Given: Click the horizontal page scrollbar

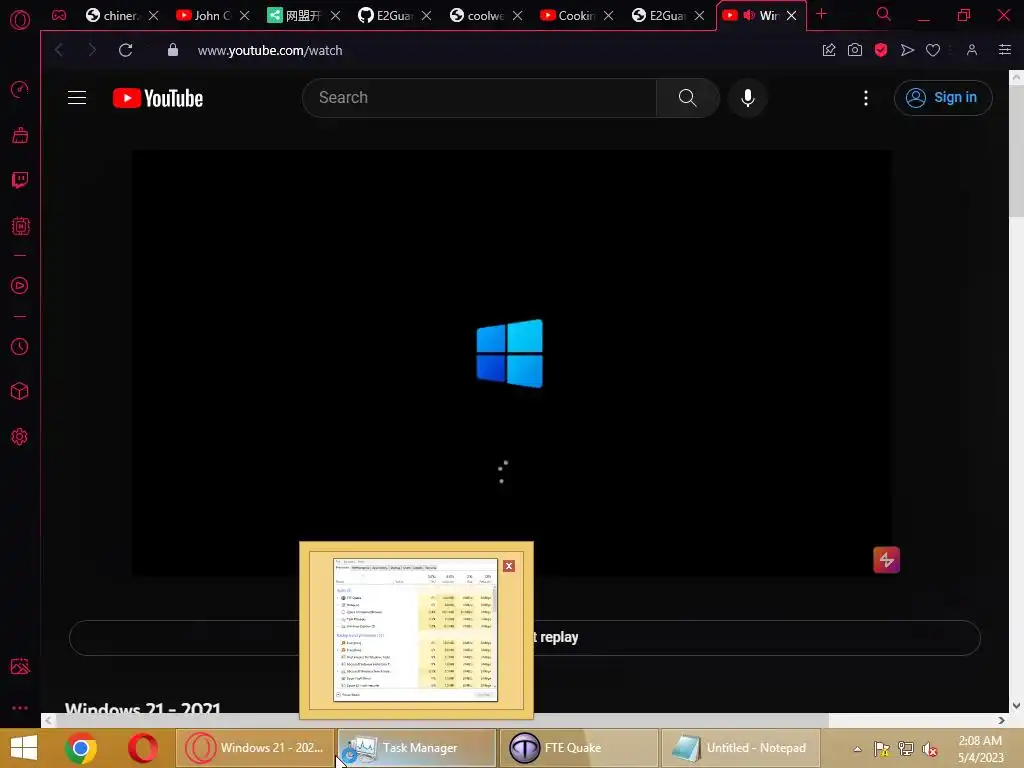Looking at the screenshot, I should [x=442, y=720].
